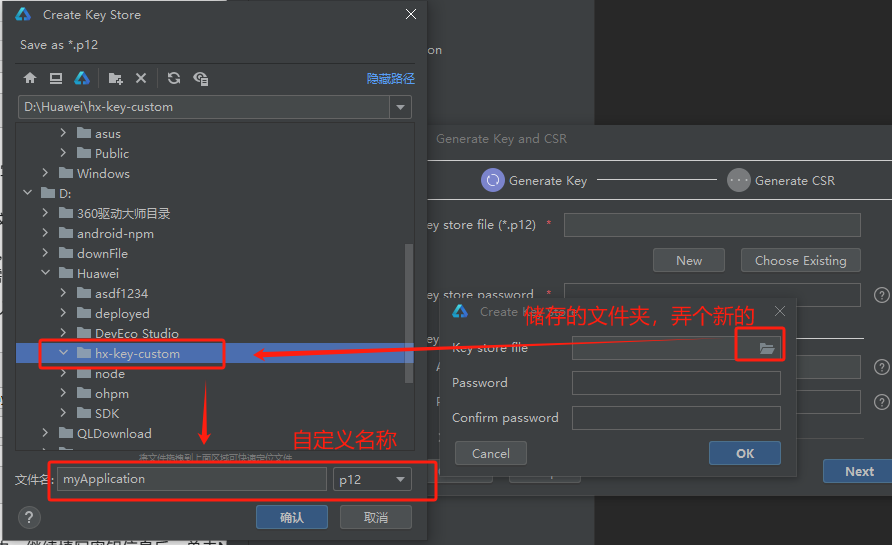892x545 pixels.
Task: Click the show hidden files icon
Action: [x=201, y=78]
